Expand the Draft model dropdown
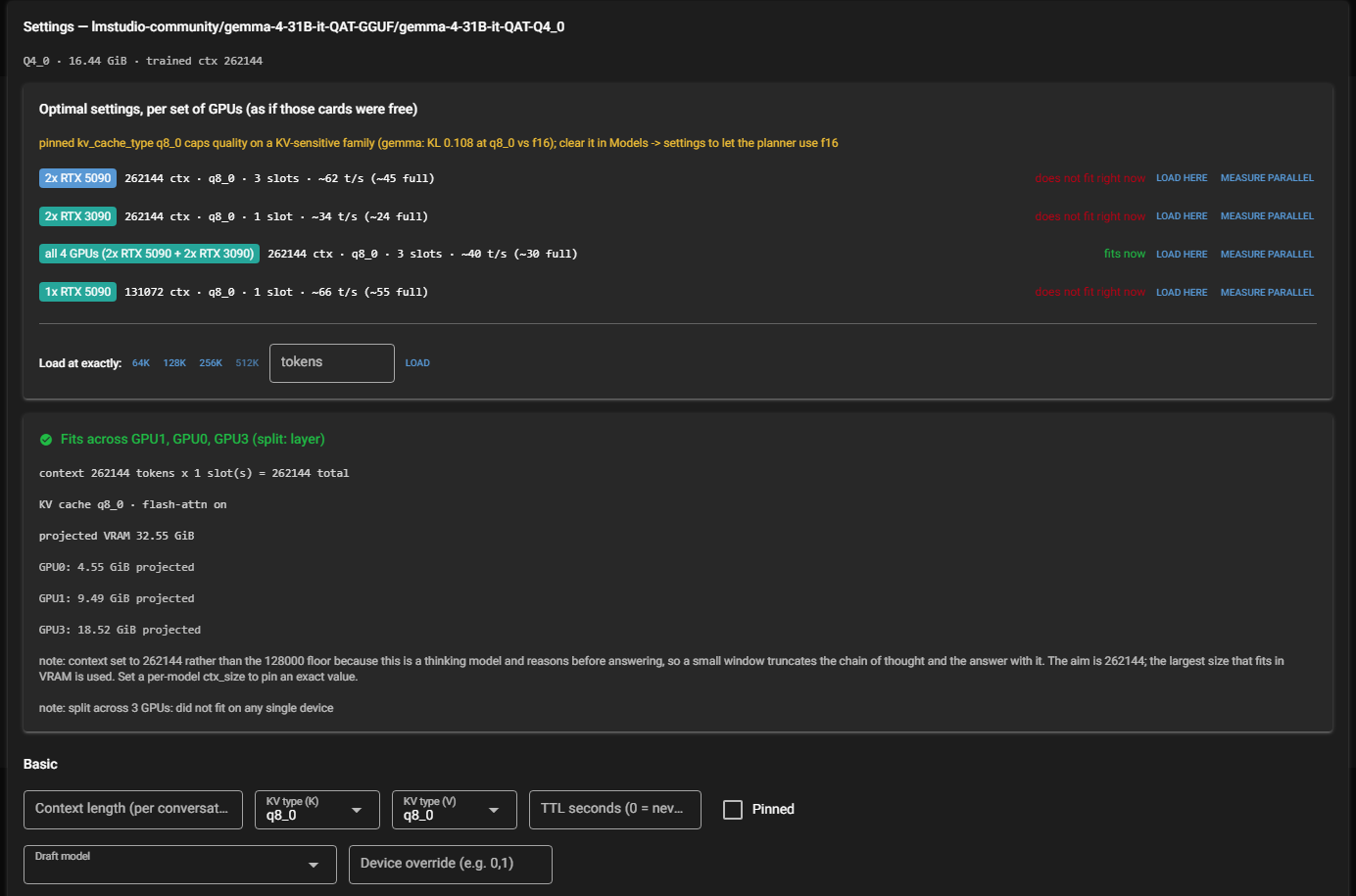The height and width of the screenshot is (896, 1356). tap(180, 865)
